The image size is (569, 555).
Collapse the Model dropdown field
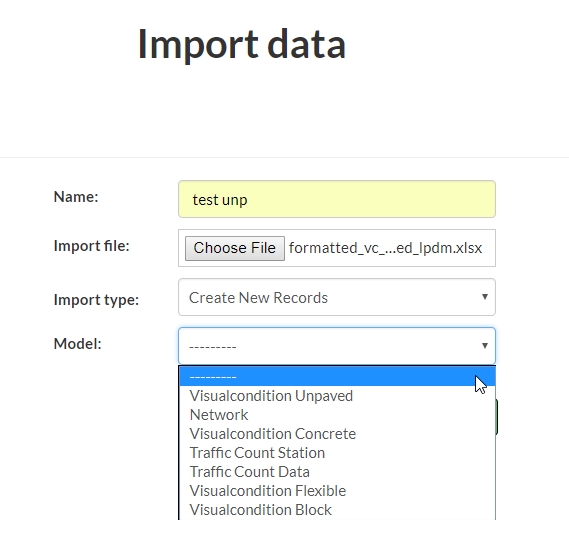(x=337, y=346)
